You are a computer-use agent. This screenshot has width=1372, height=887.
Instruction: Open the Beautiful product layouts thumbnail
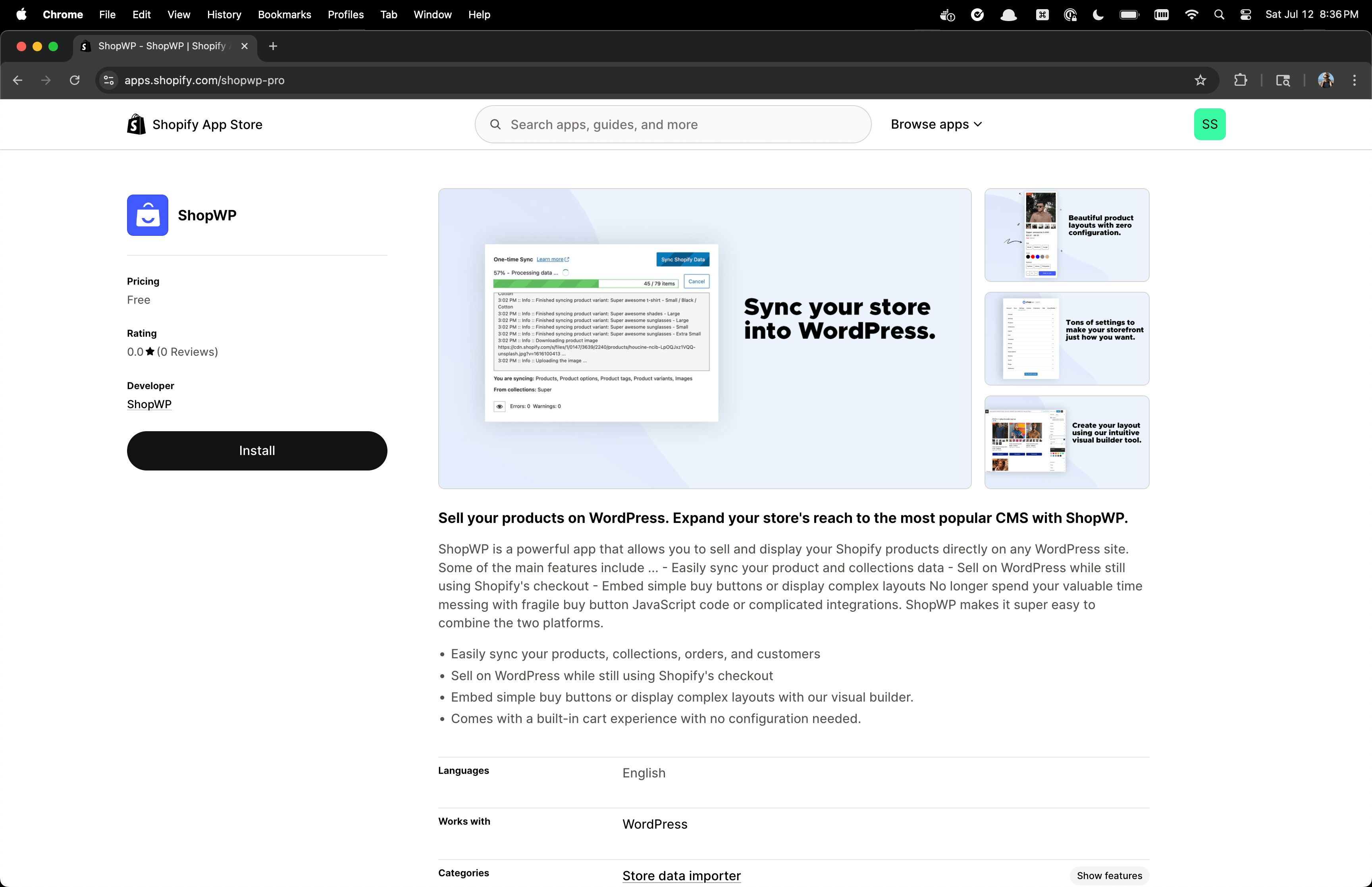1067,235
